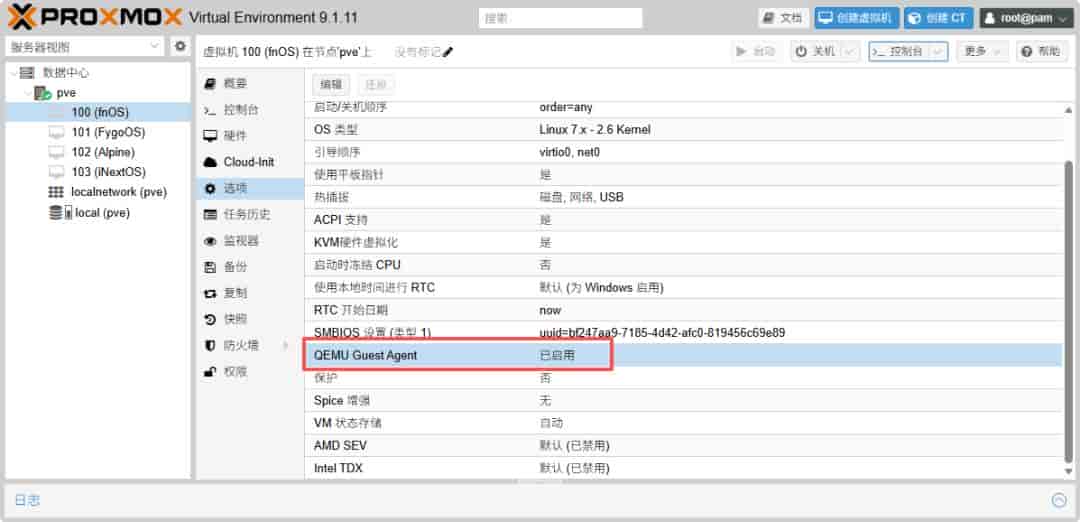This screenshot has height=522, width=1080.
Task: Open the 更多 more menu
Action: pos(982,52)
